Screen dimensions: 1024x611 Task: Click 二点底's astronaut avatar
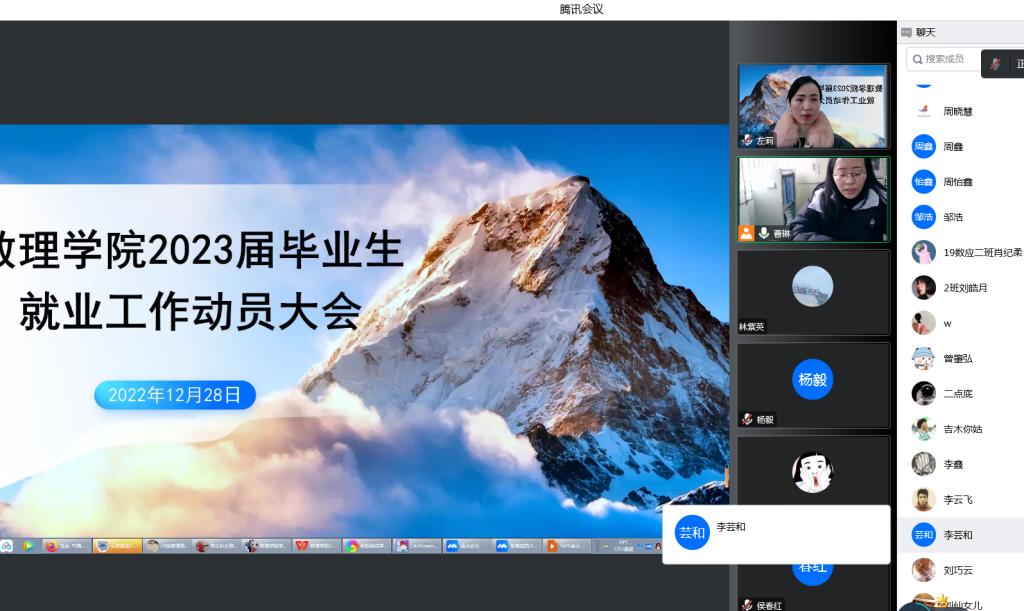[923, 394]
